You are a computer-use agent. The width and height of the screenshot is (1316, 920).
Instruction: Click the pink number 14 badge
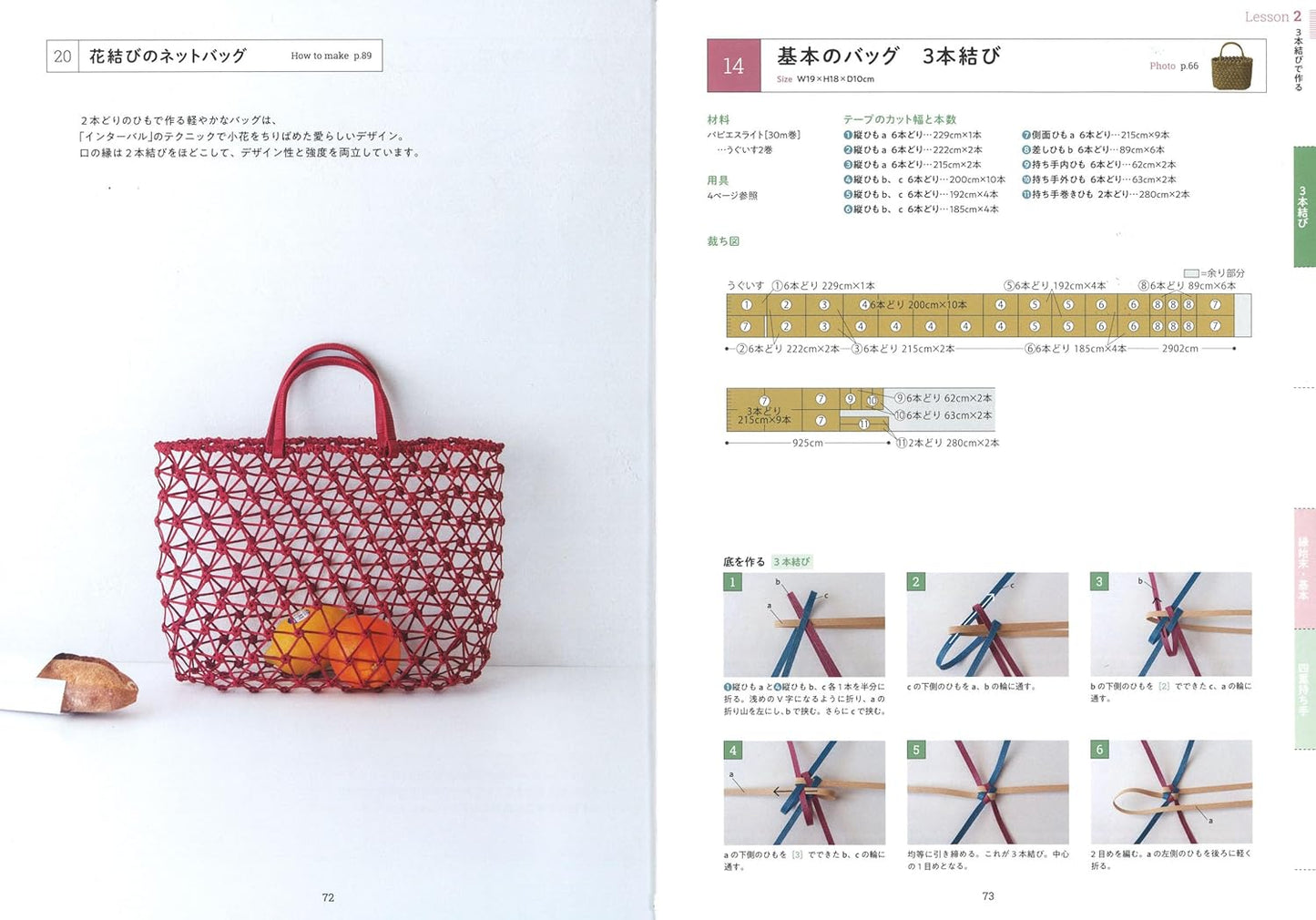(x=733, y=66)
